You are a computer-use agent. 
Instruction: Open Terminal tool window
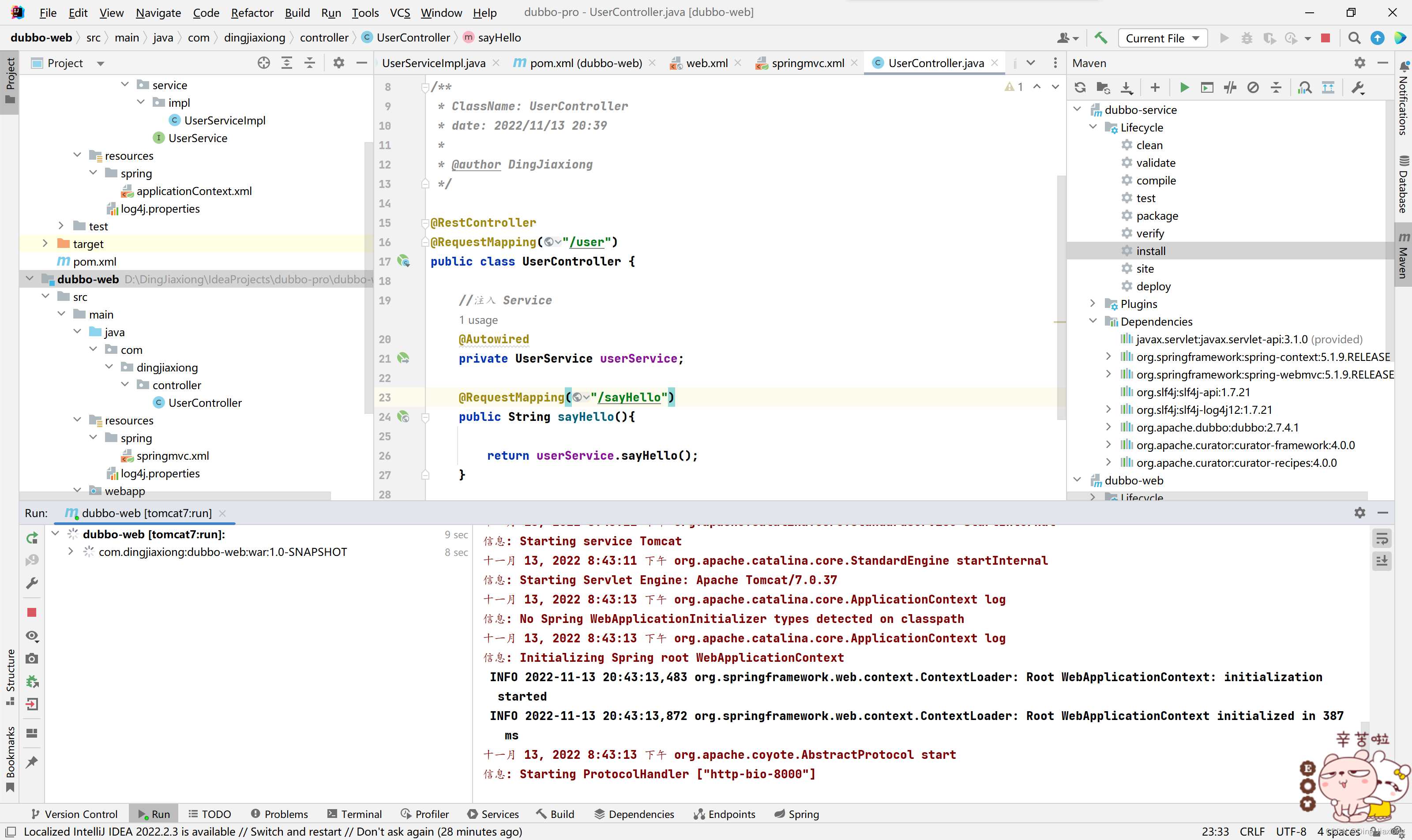click(355, 814)
